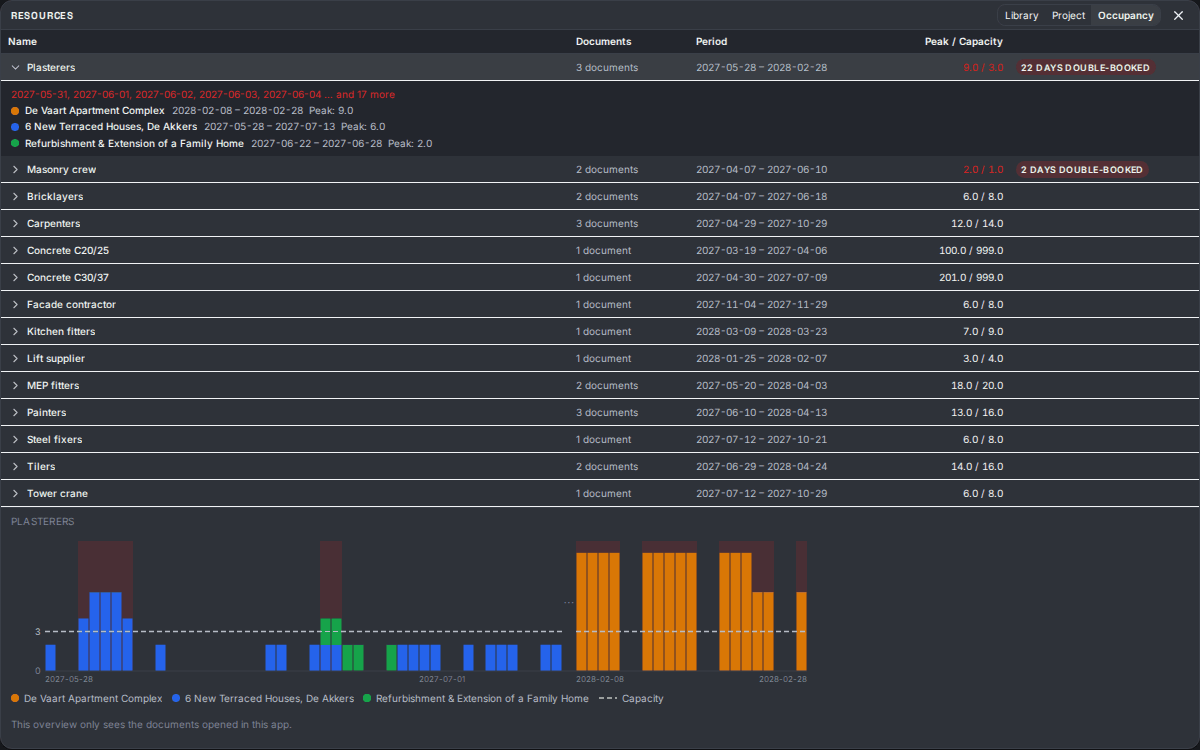Click the blue 6 New Terraced Houses legend dot
The image size is (1200, 750).
(x=176, y=699)
